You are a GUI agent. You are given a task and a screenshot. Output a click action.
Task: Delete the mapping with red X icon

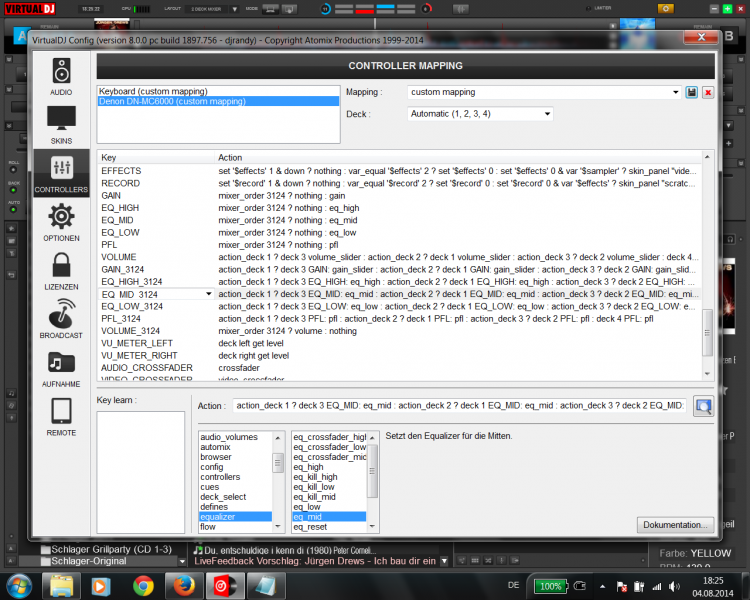click(x=708, y=92)
